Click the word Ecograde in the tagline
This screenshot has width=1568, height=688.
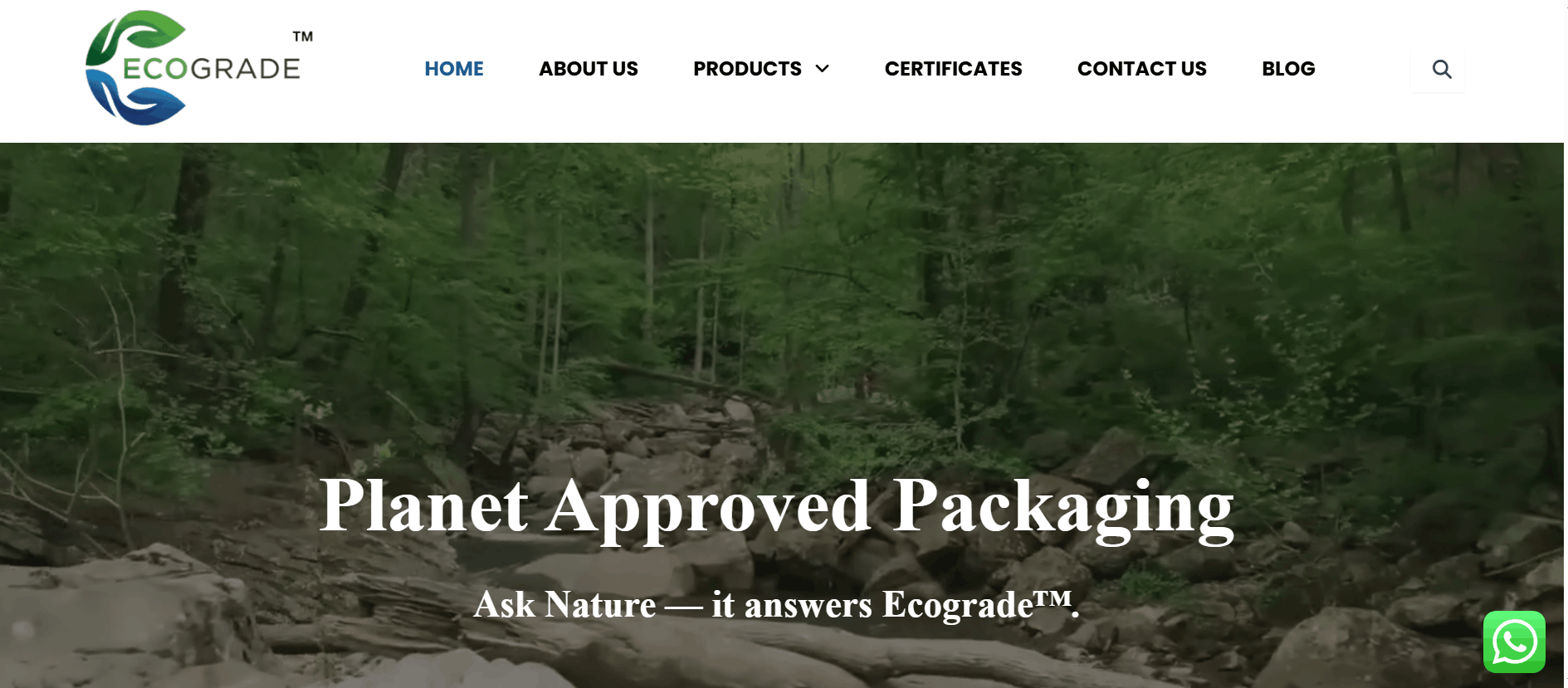point(959,605)
